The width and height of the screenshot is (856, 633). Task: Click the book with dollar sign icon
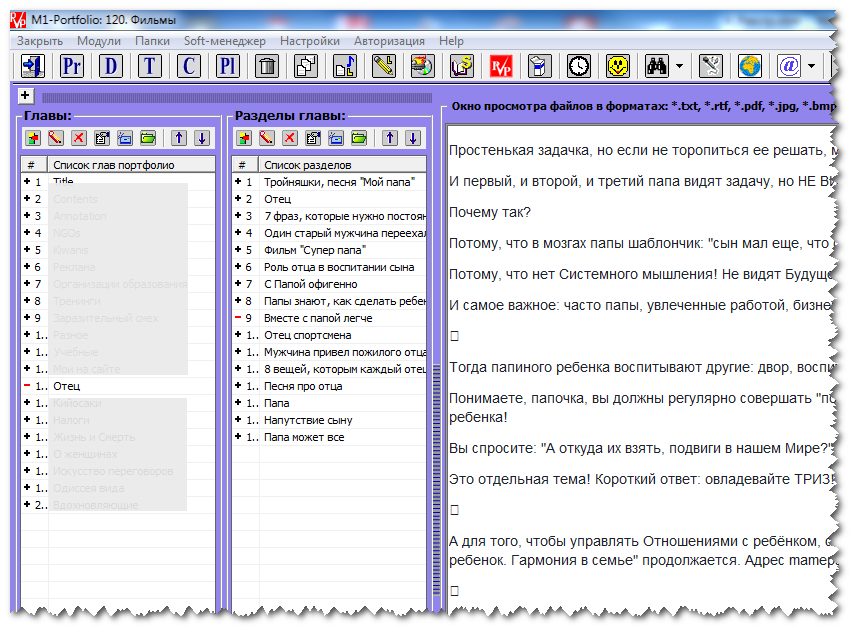(x=462, y=67)
